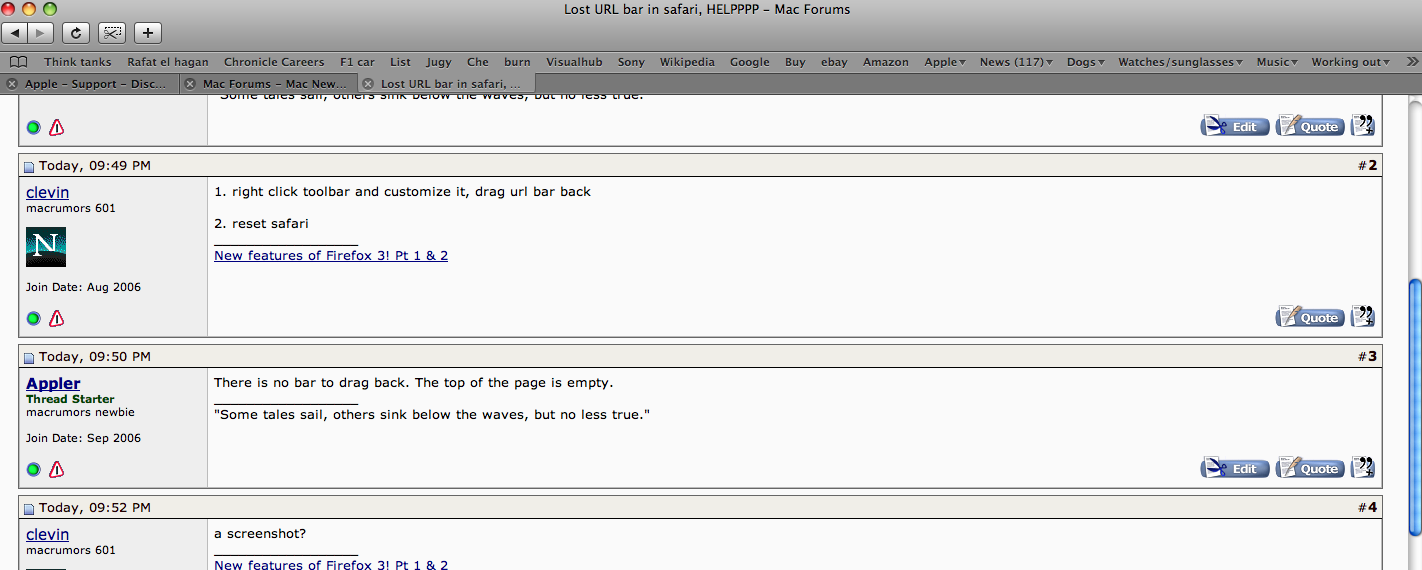
Task: Click the green online status icon in post #2
Action: tap(33, 318)
